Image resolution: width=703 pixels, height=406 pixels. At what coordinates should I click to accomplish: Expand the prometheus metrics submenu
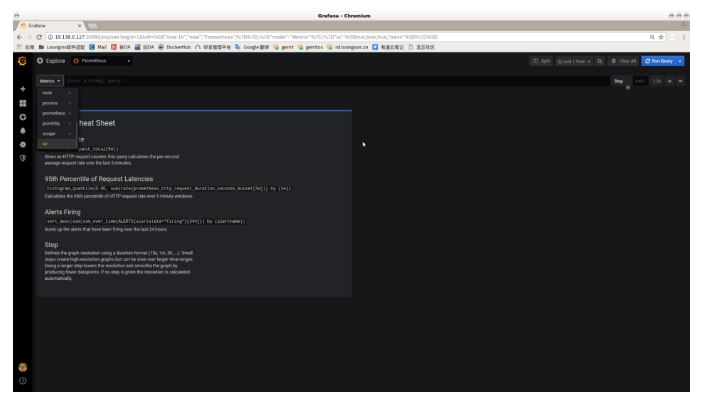(56, 113)
